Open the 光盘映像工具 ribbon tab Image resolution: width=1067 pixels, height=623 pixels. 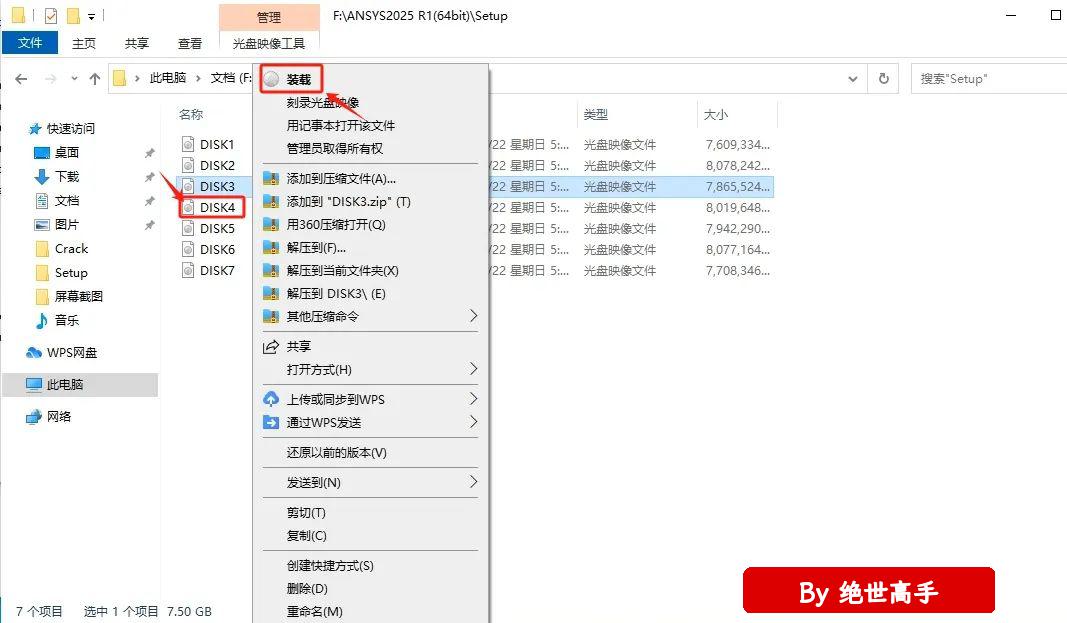[x=269, y=44]
